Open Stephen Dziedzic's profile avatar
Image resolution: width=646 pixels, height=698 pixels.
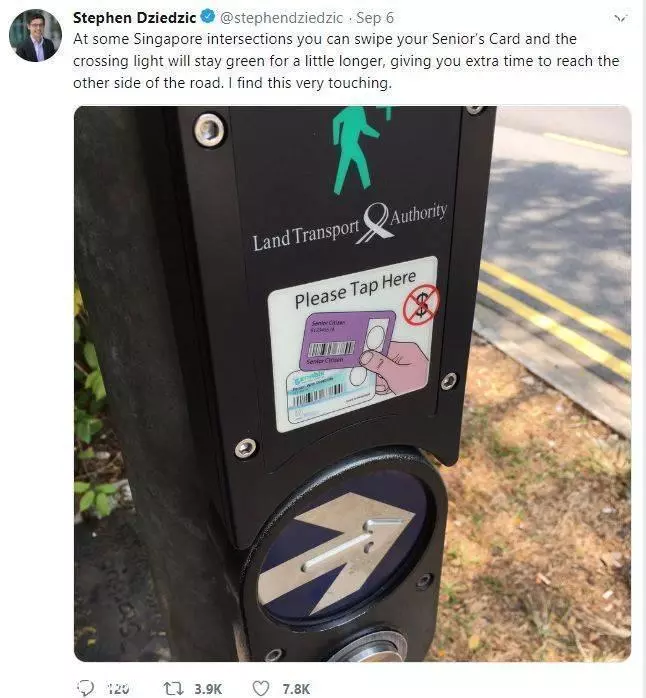point(36,36)
